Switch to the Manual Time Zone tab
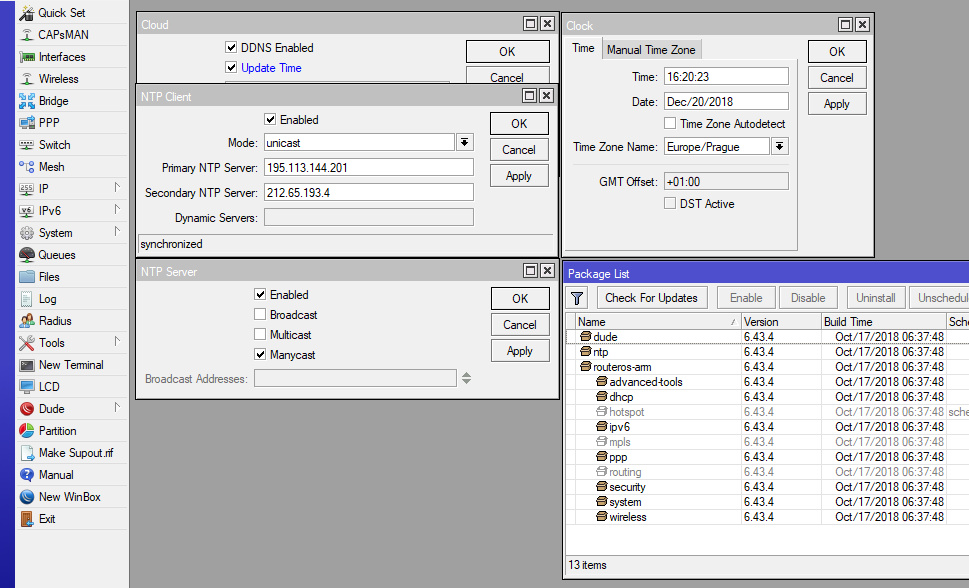The height and width of the screenshot is (588, 969). tap(651, 50)
